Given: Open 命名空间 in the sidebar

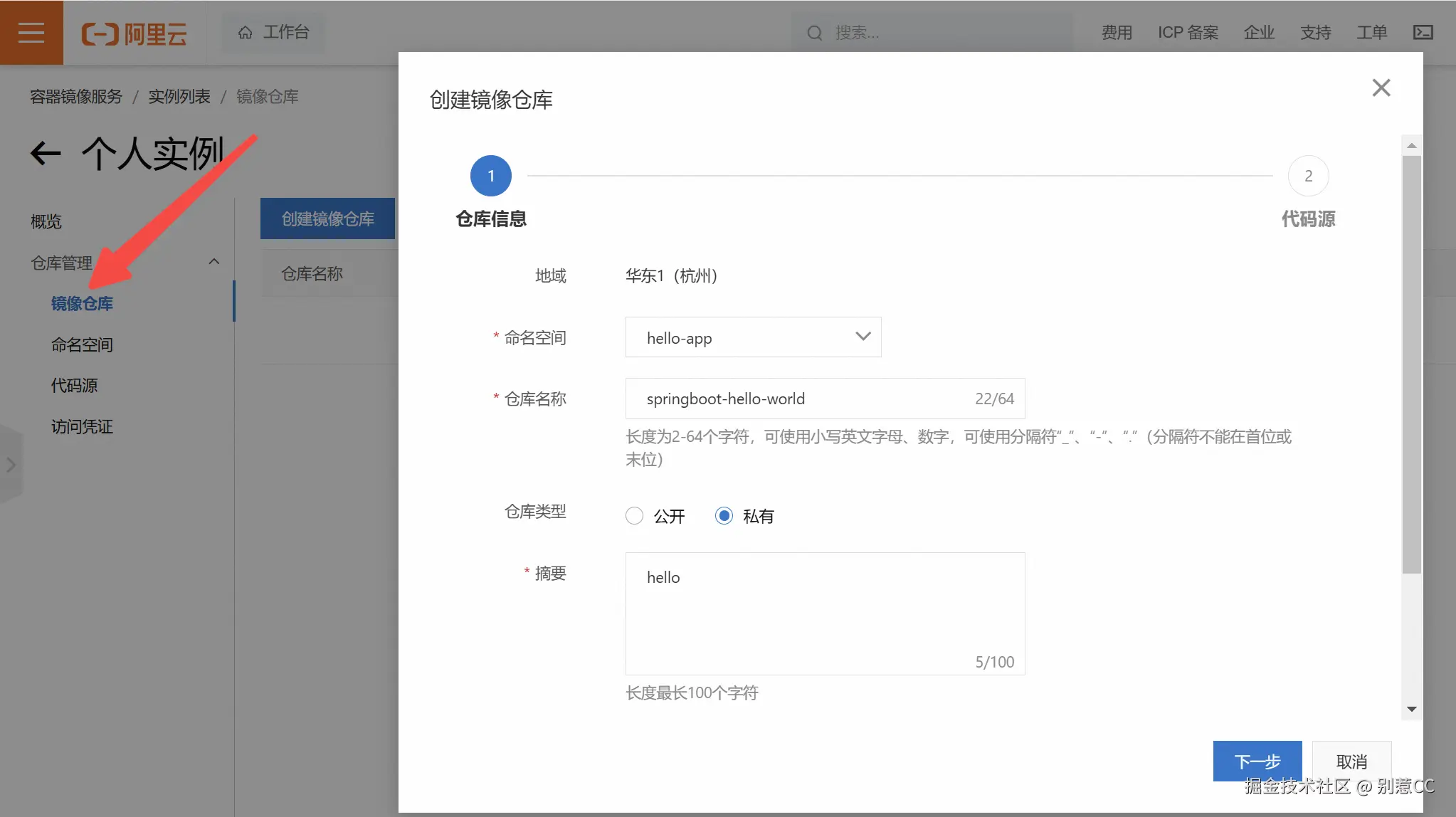Looking at the screenshot, I should pos(82,345).
